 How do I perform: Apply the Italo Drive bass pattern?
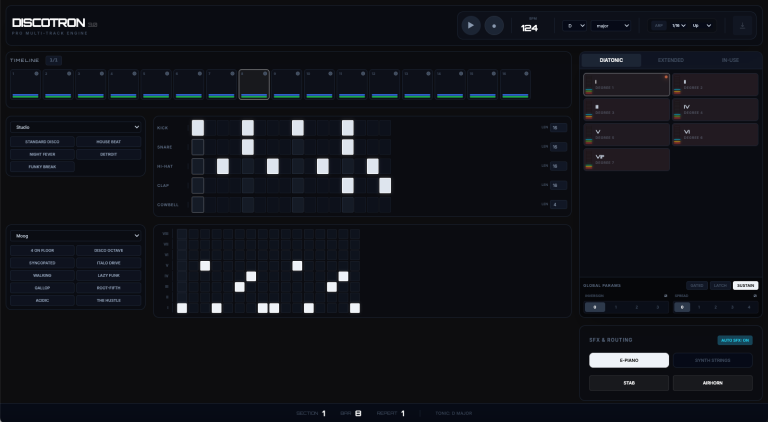[x=109, y=263]
